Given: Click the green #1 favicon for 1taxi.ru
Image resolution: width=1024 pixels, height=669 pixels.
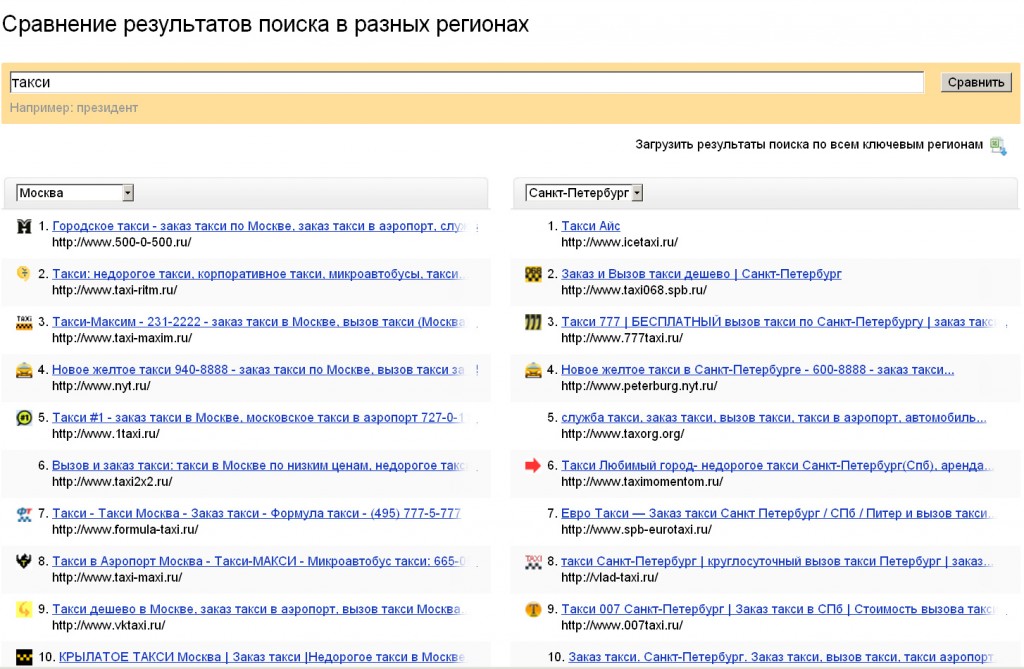Looking at the screenshot, I should pos(24,417).
